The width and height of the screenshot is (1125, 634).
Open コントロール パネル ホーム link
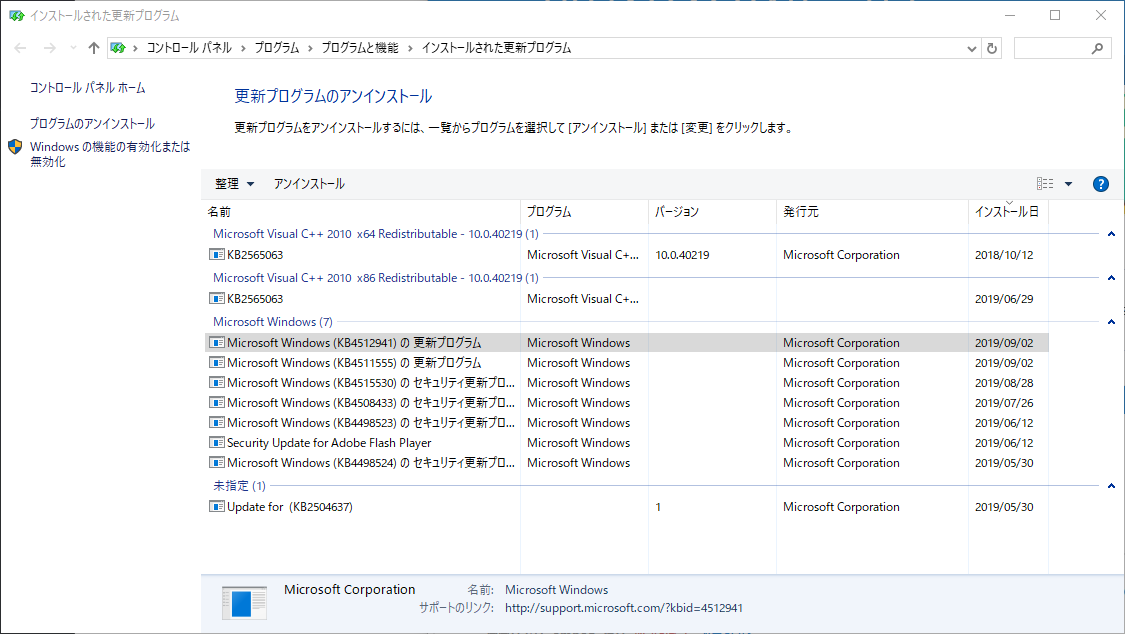pos(88,87)
